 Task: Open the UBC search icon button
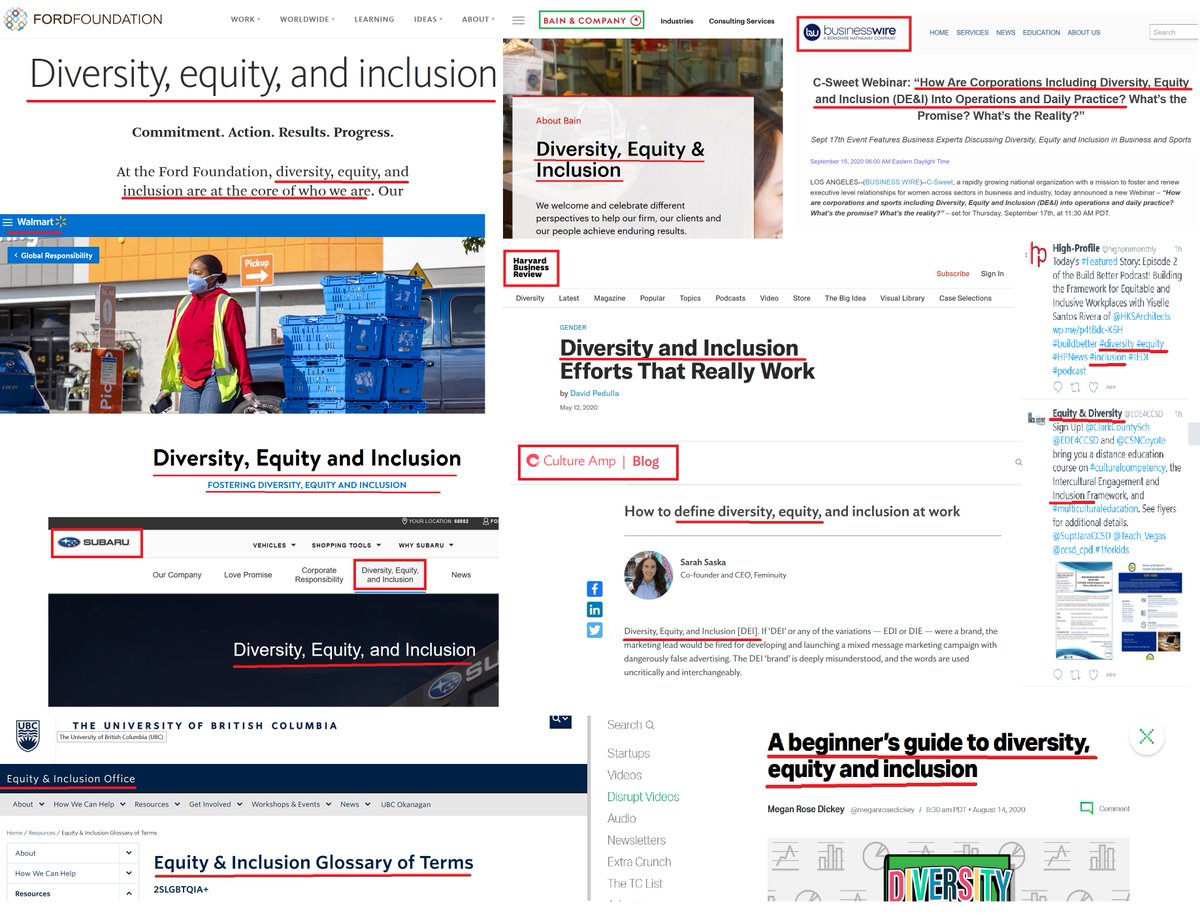point(562,720)
